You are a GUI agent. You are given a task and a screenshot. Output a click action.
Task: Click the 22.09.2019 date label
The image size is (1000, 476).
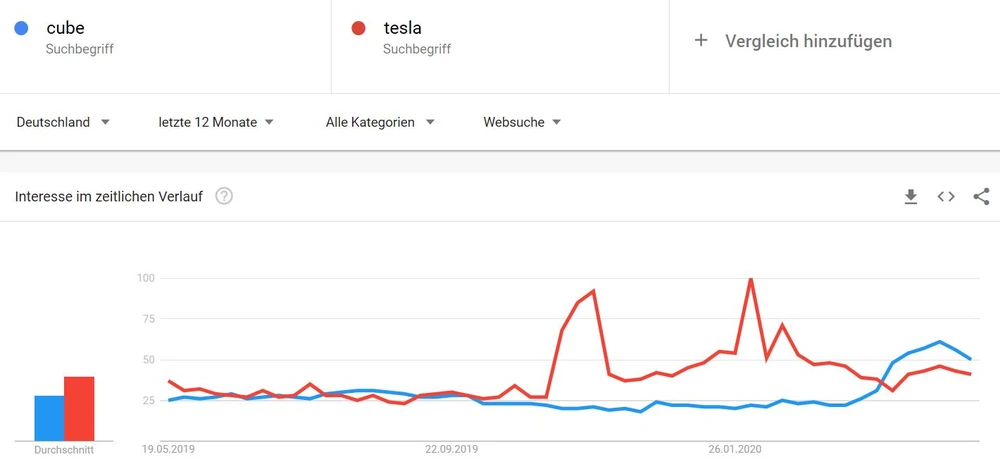point(449,450)
